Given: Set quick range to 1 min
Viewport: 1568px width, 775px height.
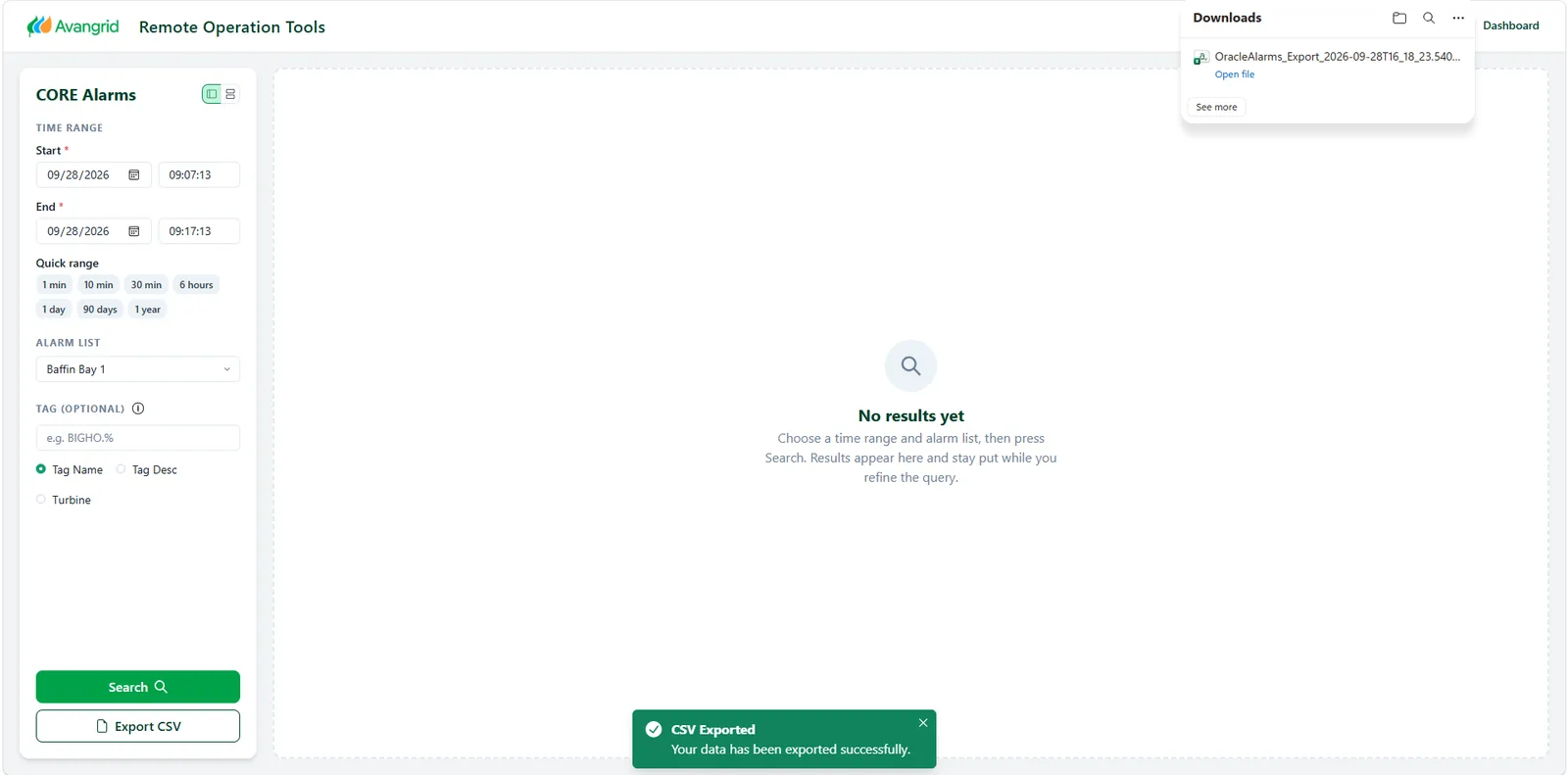Looking at the screenshot, I should (54, 285).
